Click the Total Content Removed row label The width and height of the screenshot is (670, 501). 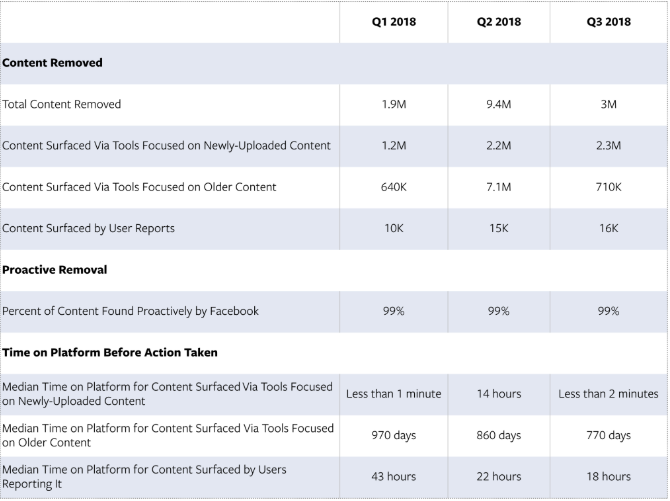click(x=62, y=104)
